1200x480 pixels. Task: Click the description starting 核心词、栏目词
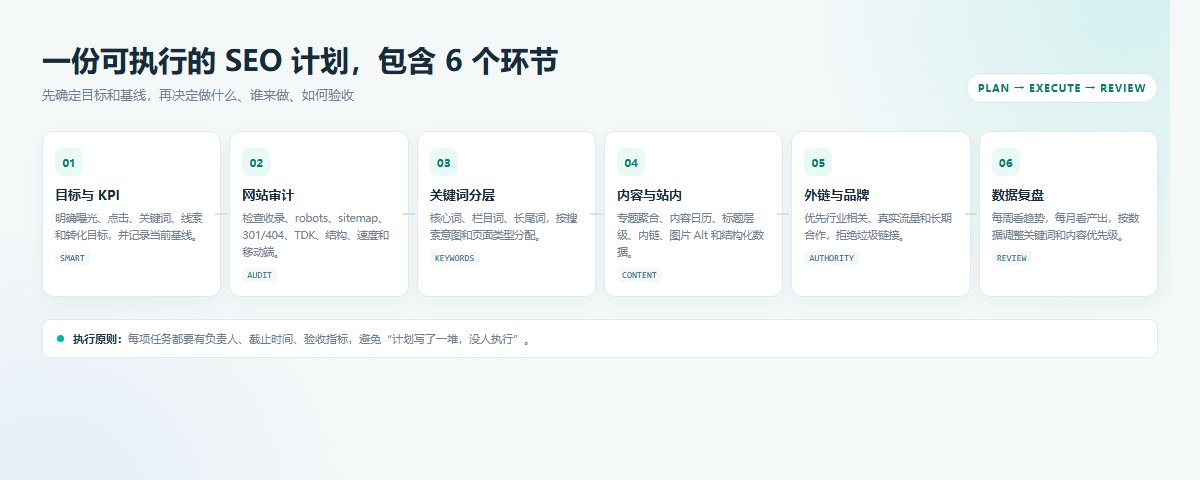[504, 227]
